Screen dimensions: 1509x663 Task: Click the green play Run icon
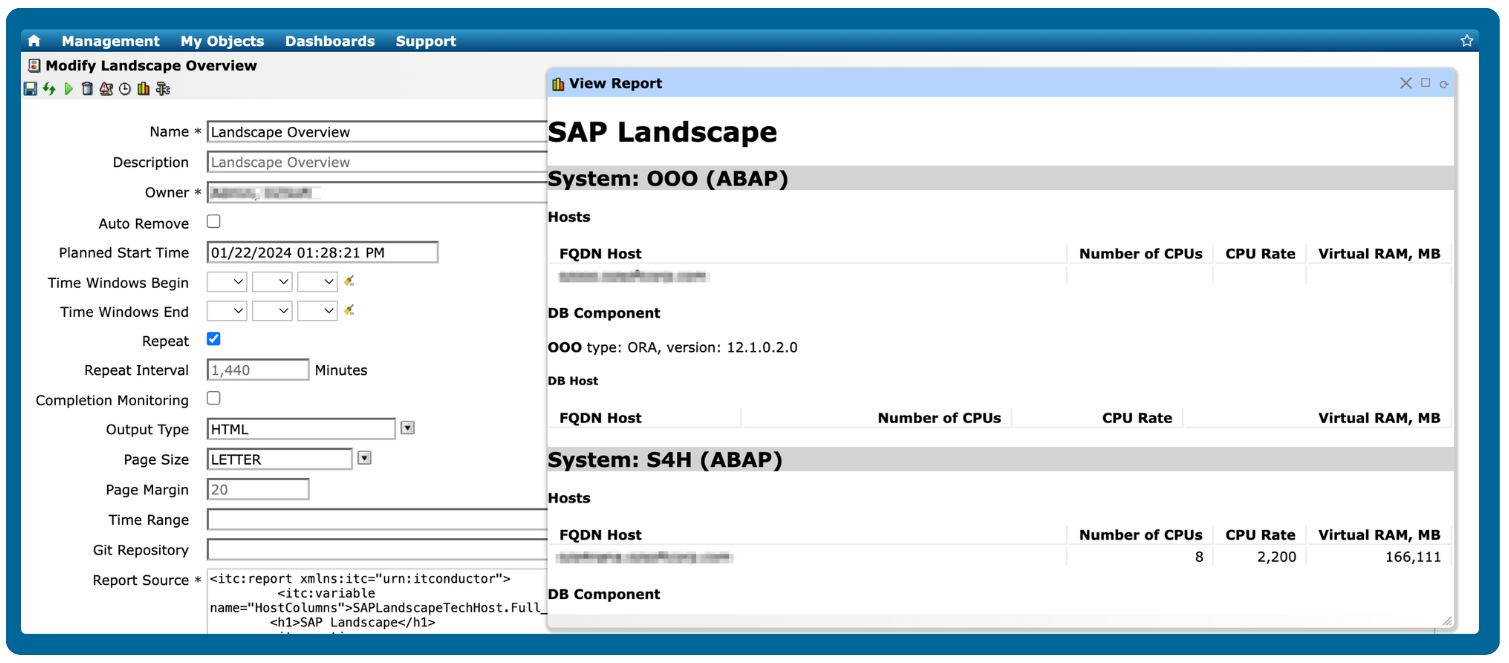click(68, 89)
